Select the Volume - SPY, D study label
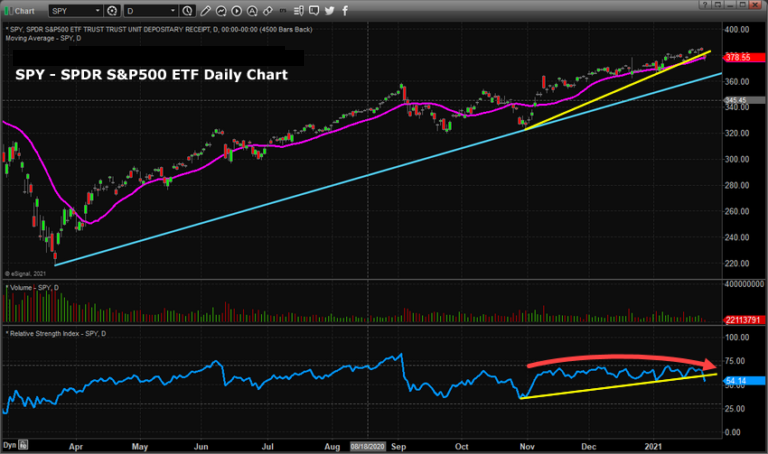The height and width of the screenshot is (454, 768). pos(34,287)
